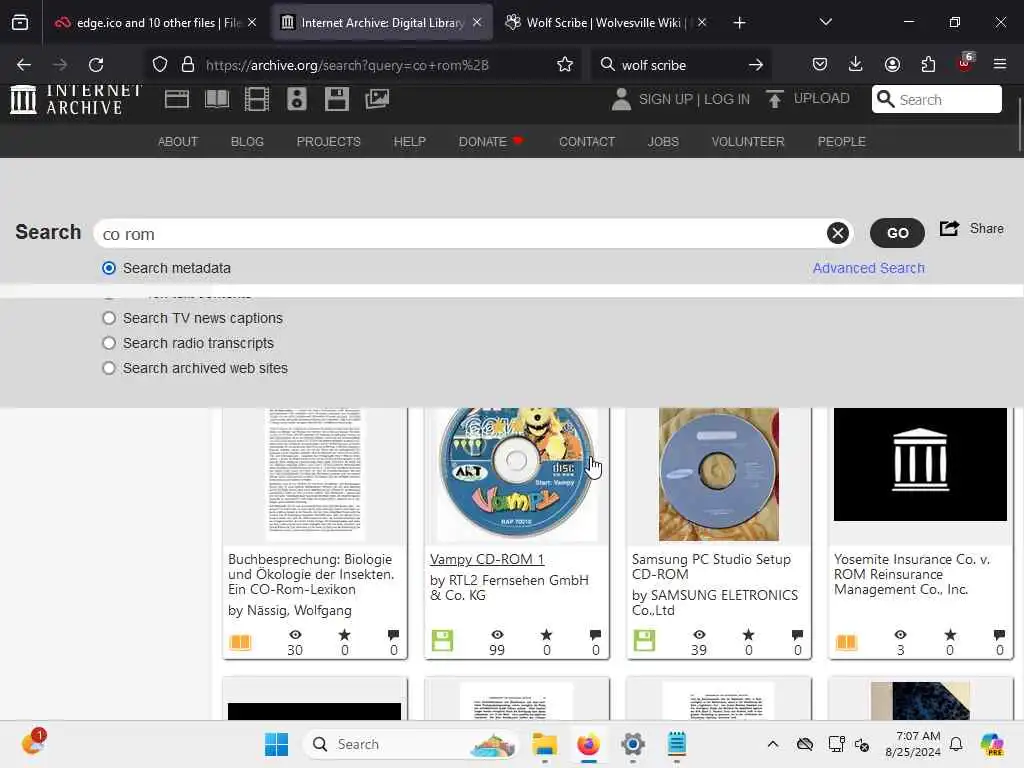Open the Images icon in navbar

(377, 99)
